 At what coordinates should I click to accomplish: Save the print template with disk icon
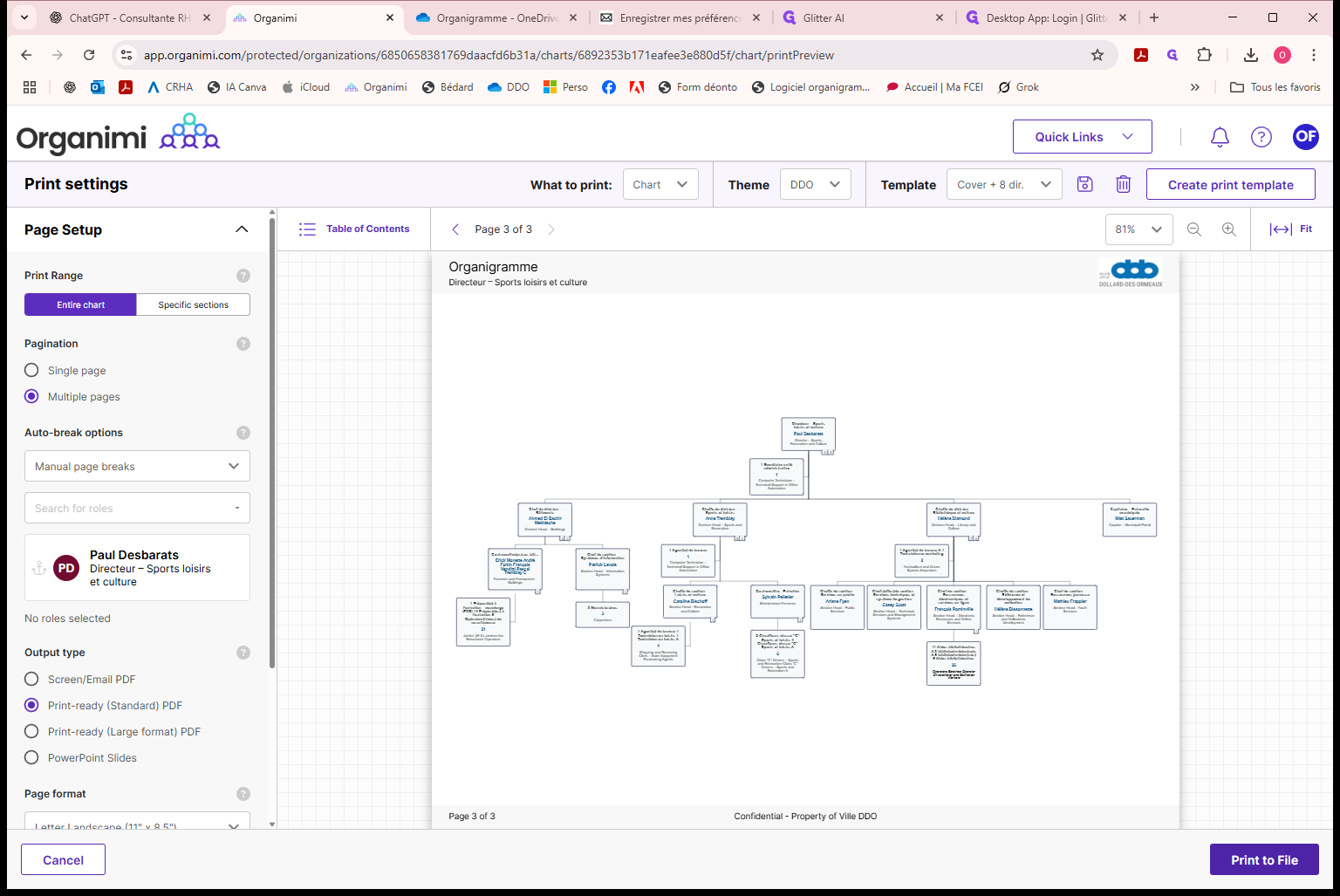pyautogui.click(x=1084, y=184)
